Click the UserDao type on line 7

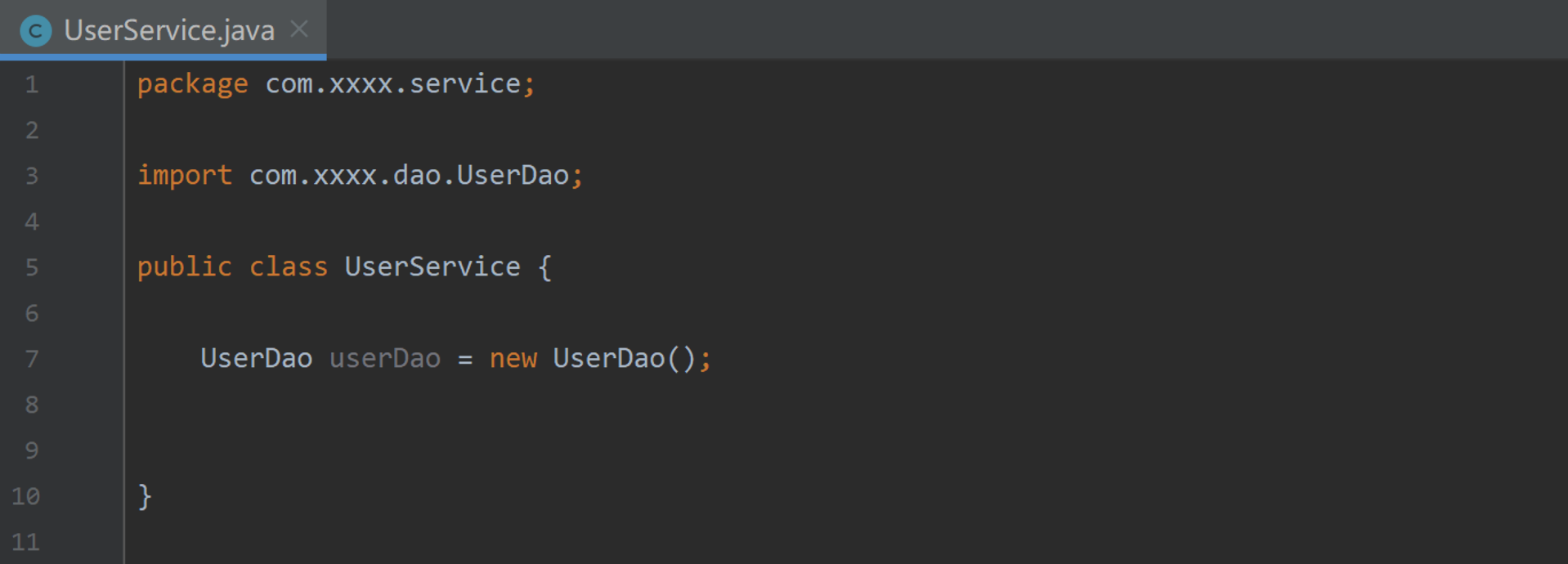[x=256, y=359]
